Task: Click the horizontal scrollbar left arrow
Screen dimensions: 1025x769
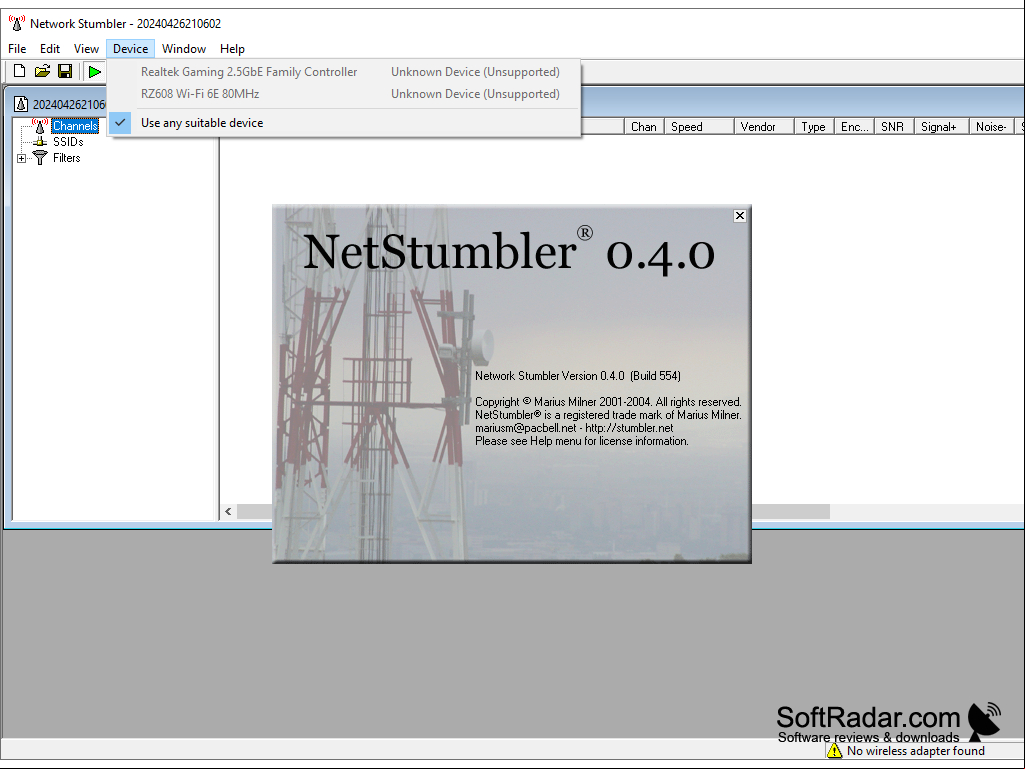Action: (228, 511)
